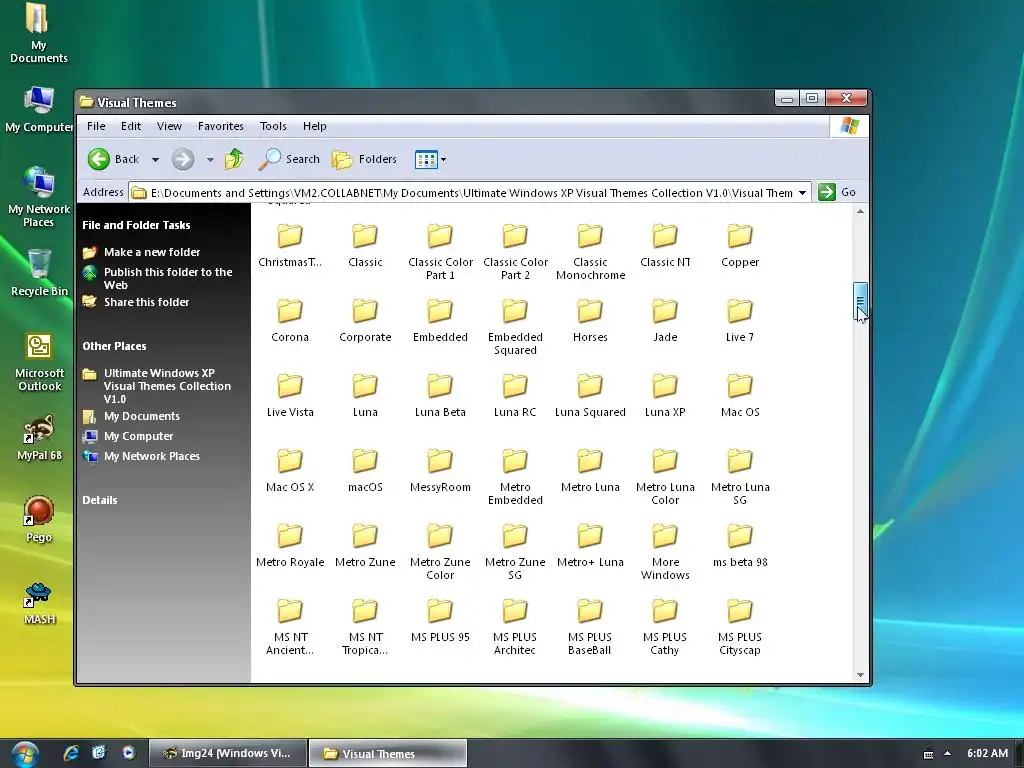Collapse the Other Places section
This screenshot has width=1024, height=768.
pos(114,346)
